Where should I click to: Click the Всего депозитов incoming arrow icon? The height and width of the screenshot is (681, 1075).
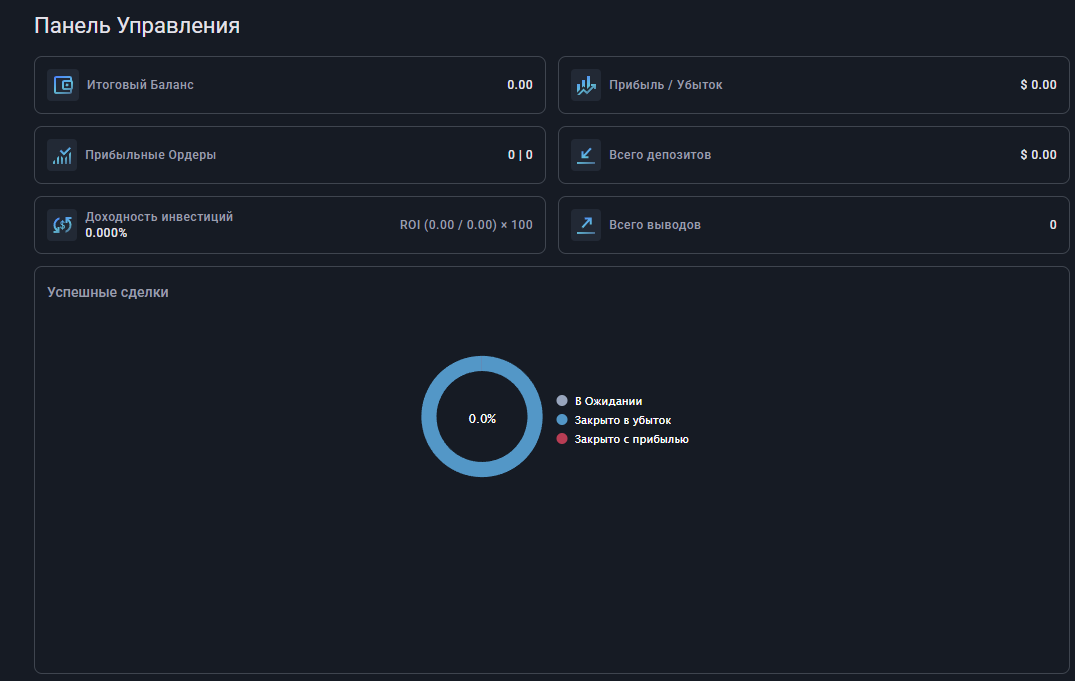pyautogui.click(x=586, y=155)
